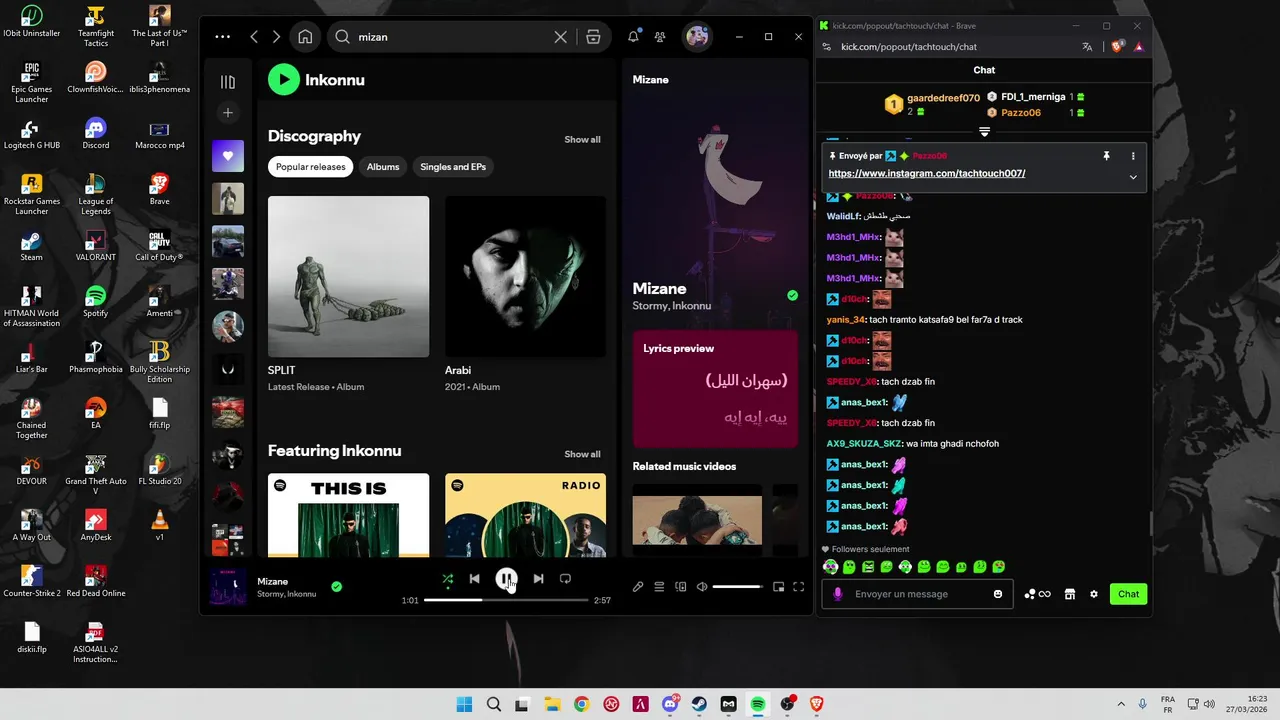Open emoji picker in chat input
This screenshot has height=720, width=1280.
998,594
